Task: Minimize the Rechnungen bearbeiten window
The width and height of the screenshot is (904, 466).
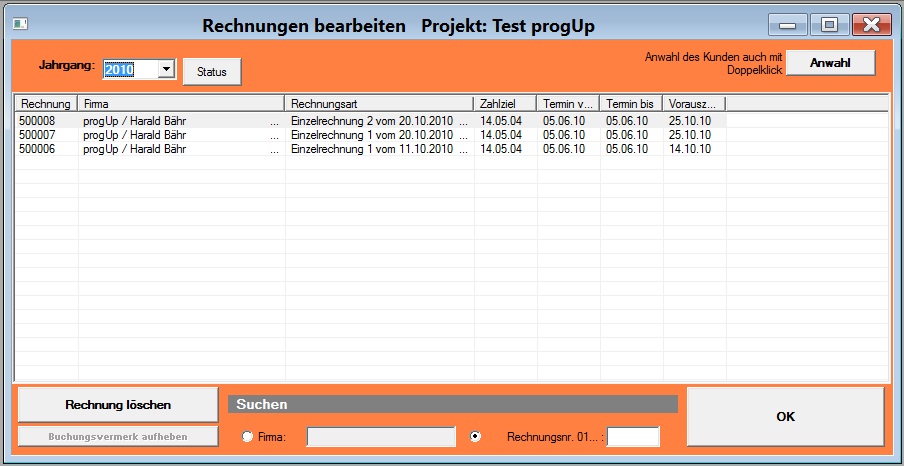Action: pyautogui.click(x=788, y=25)
